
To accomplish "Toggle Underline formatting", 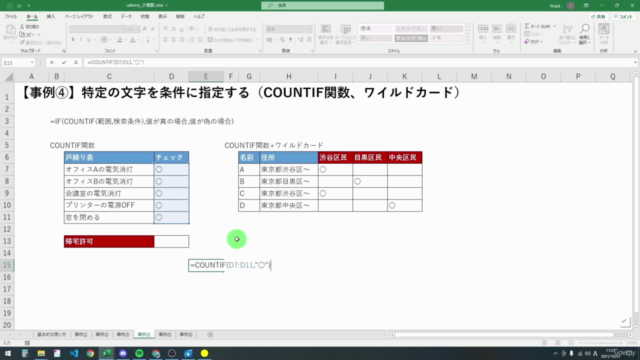I will [89, 40].
